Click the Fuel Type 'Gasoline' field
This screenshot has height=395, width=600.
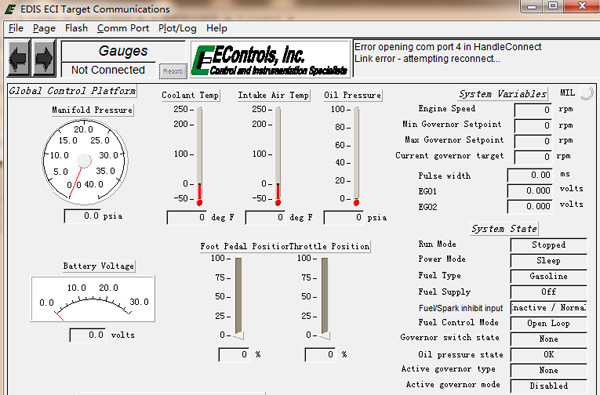click(548, 276)
